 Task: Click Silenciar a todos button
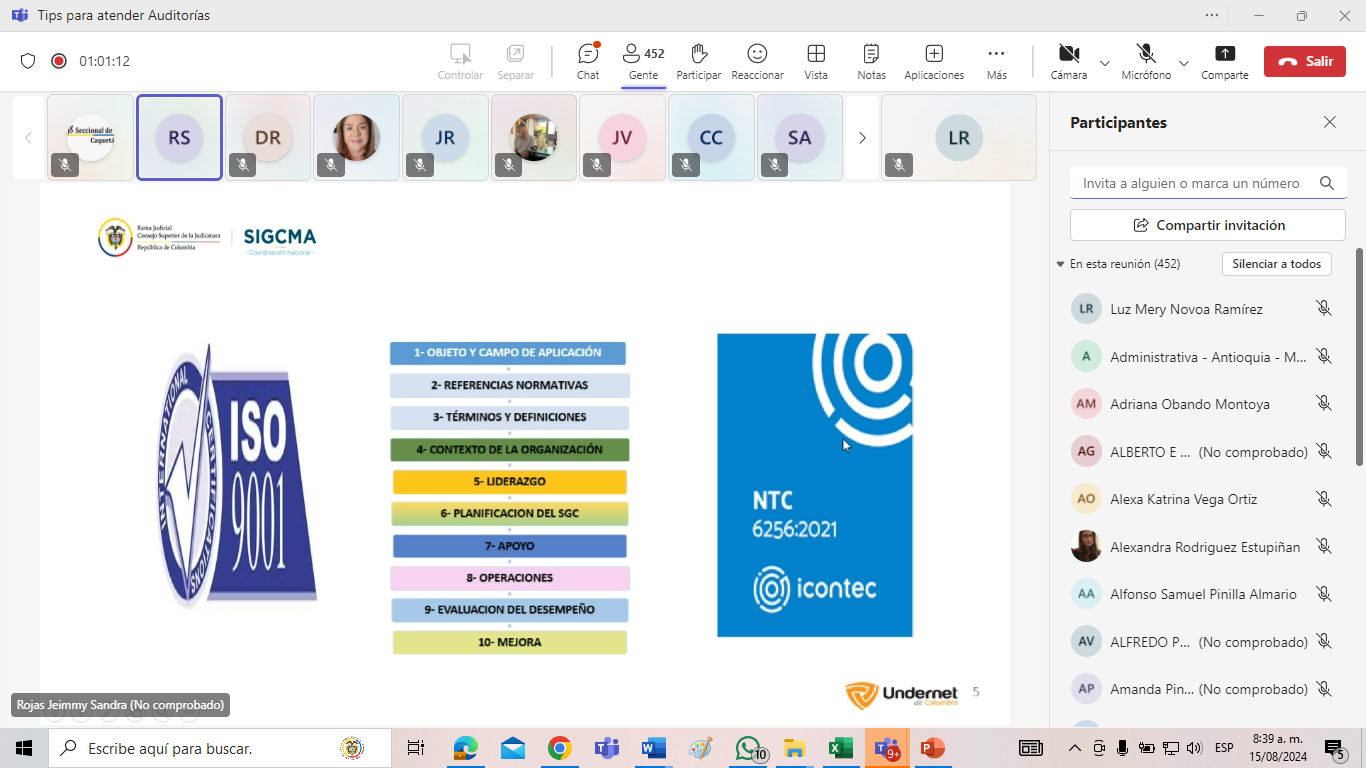(1277, 264)
